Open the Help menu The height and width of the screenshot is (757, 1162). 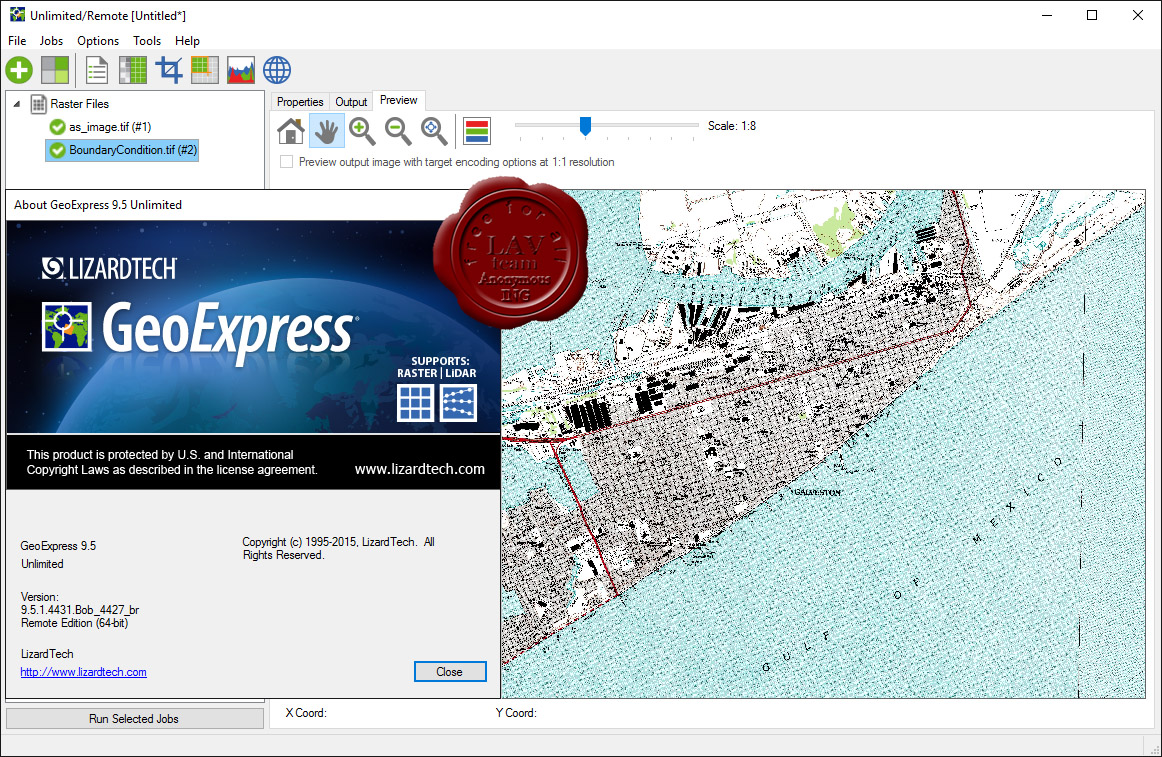point(187,41)
